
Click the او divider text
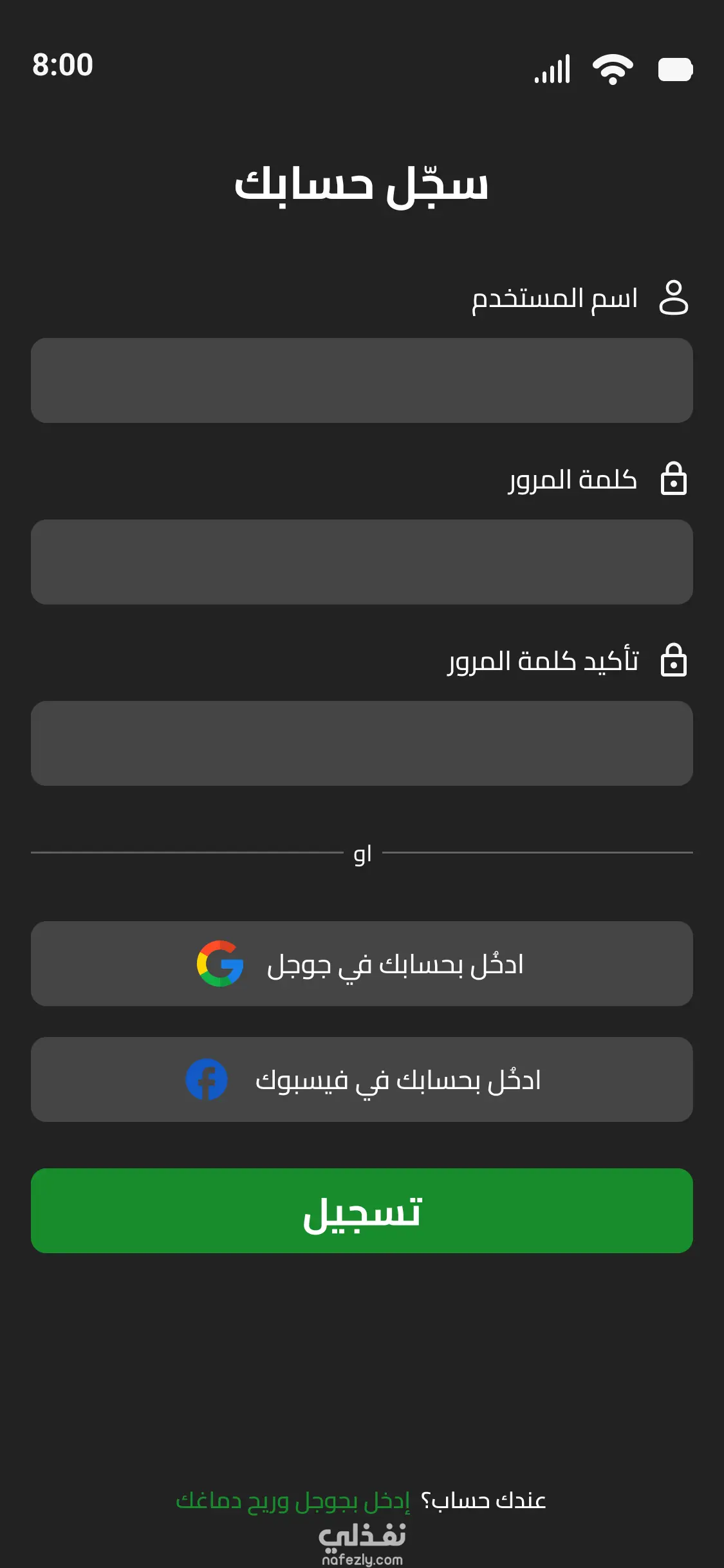pos(362,854)
